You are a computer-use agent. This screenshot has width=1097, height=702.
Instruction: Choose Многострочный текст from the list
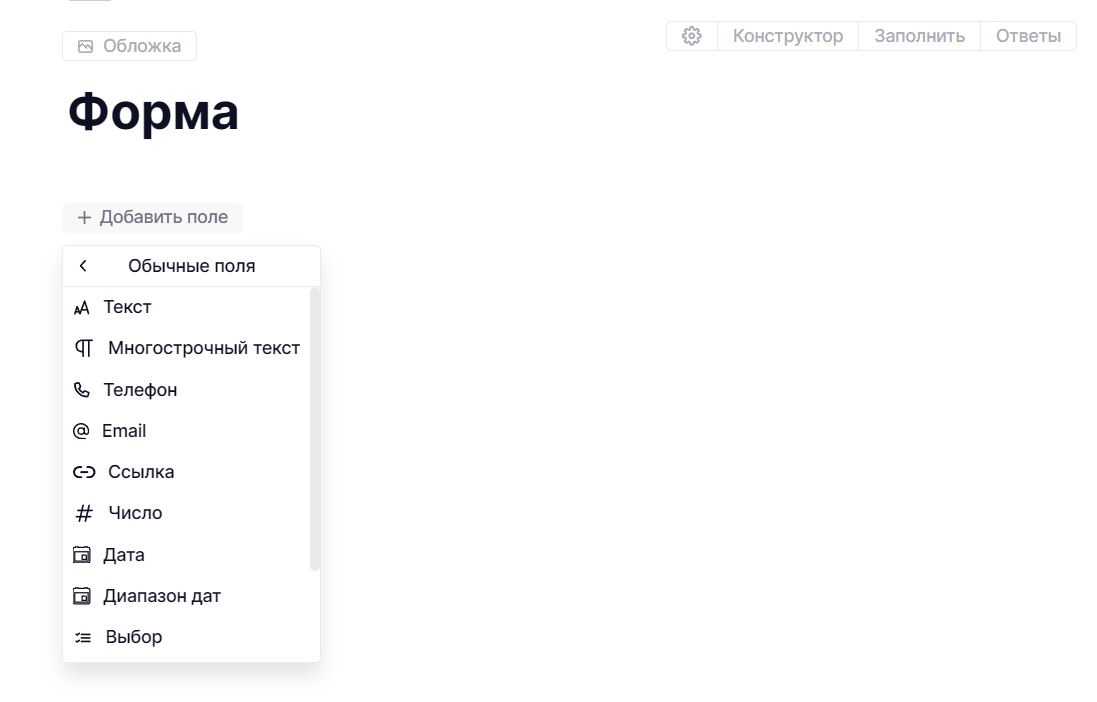tap(203, 349)
